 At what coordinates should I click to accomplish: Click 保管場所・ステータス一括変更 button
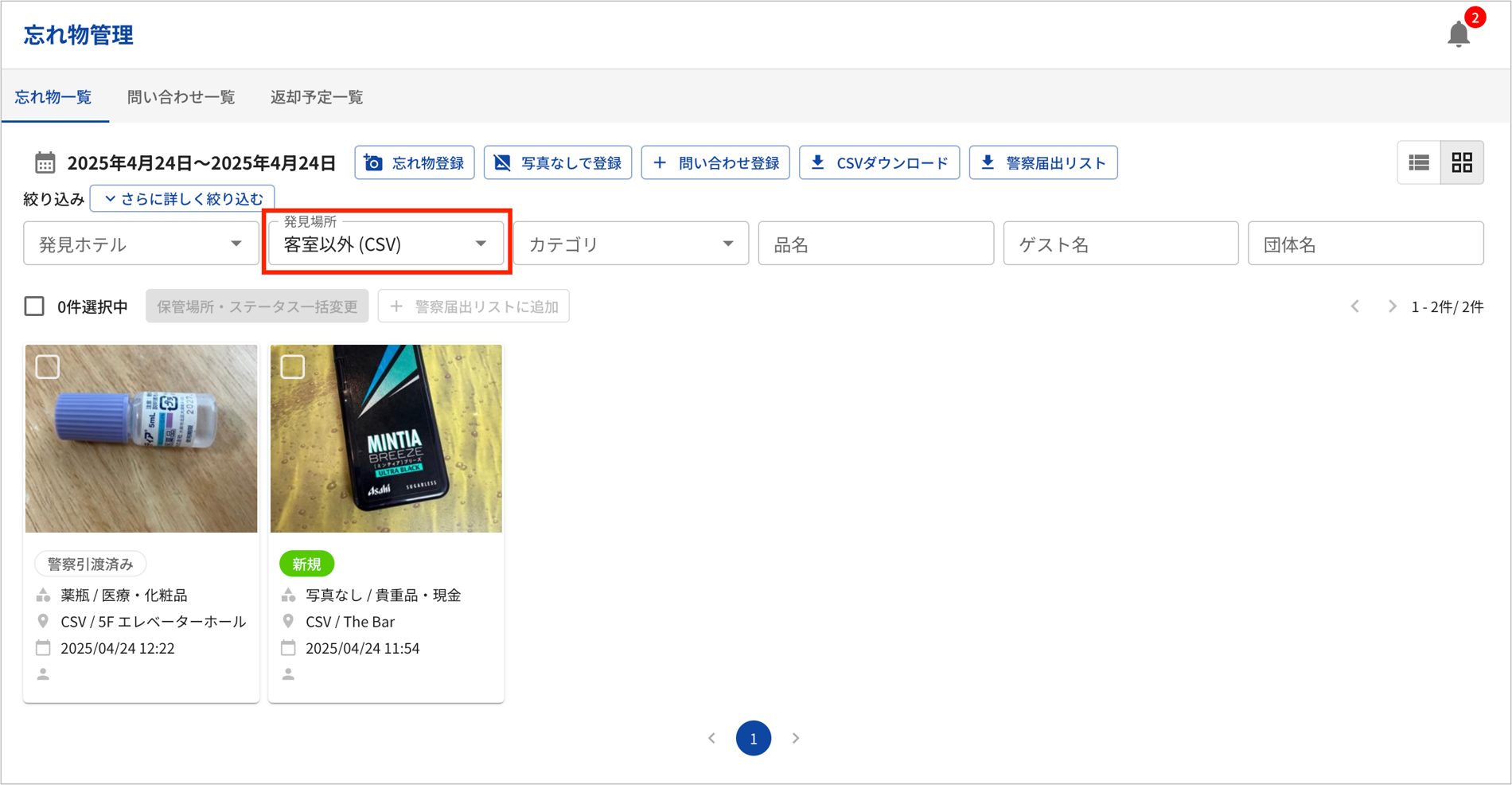coord(257,307)
